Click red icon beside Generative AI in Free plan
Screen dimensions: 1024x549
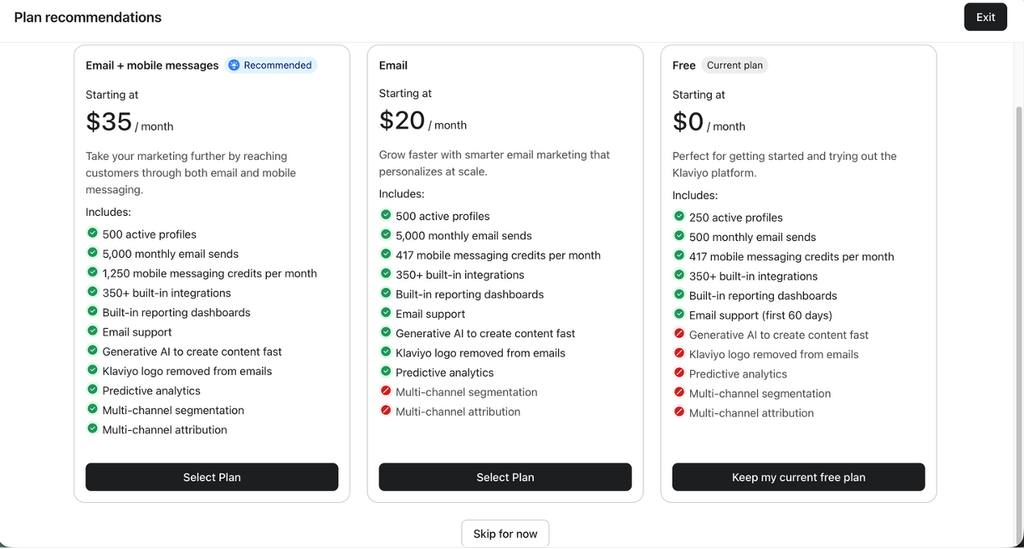679,334
